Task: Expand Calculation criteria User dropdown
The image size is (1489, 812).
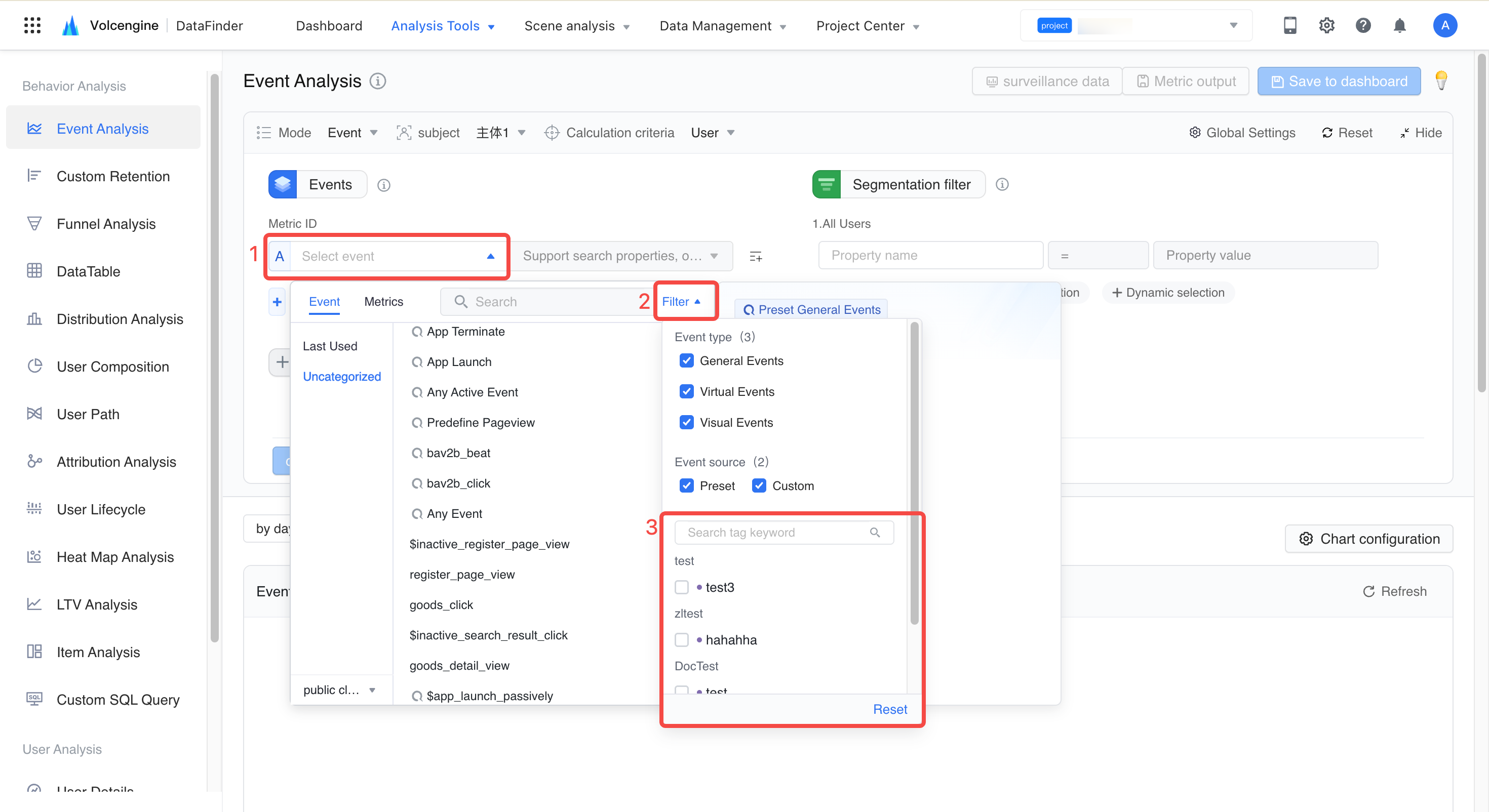Action: tap(712, 133)
